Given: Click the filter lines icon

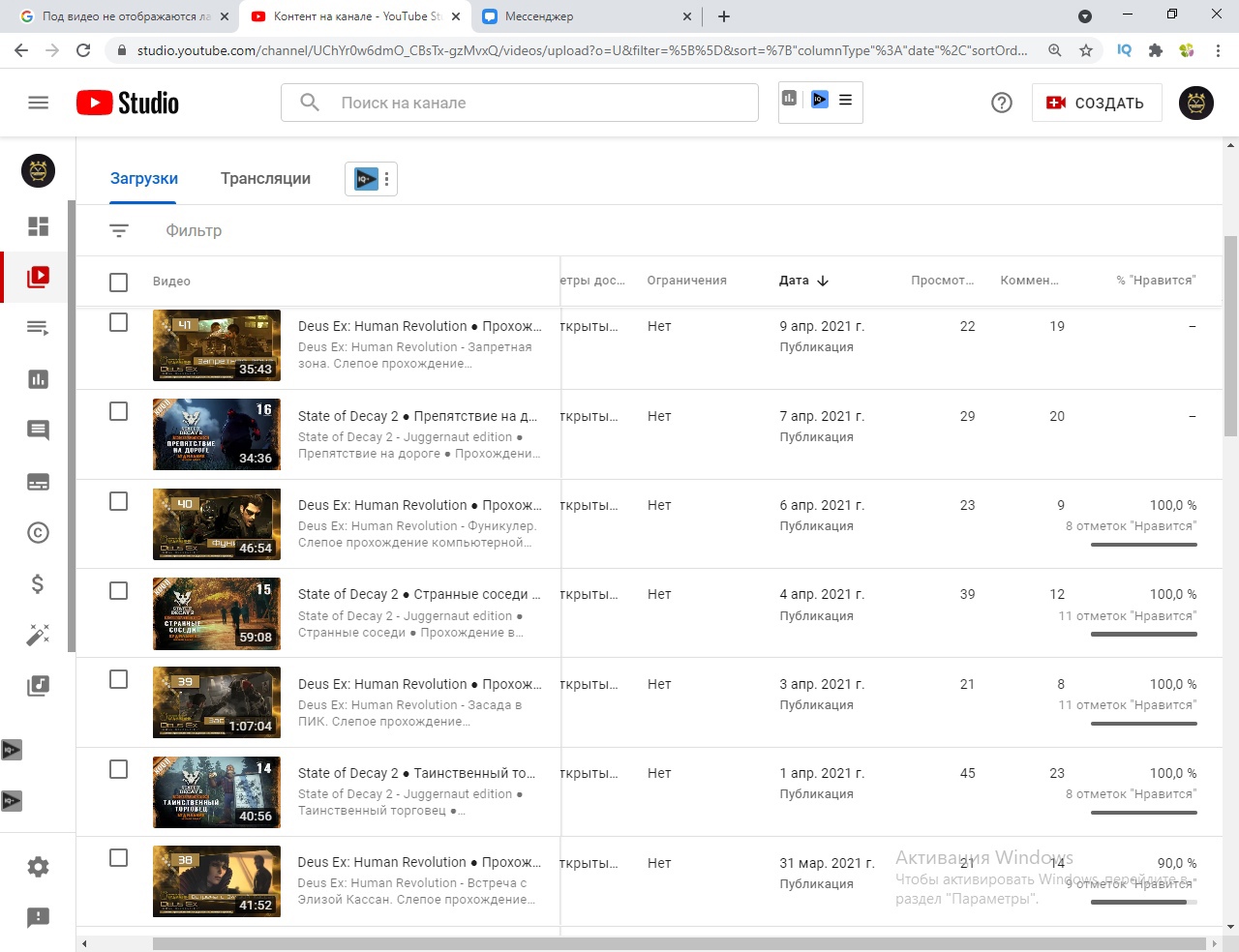Looking at the screenshot, I should [119, 230].
